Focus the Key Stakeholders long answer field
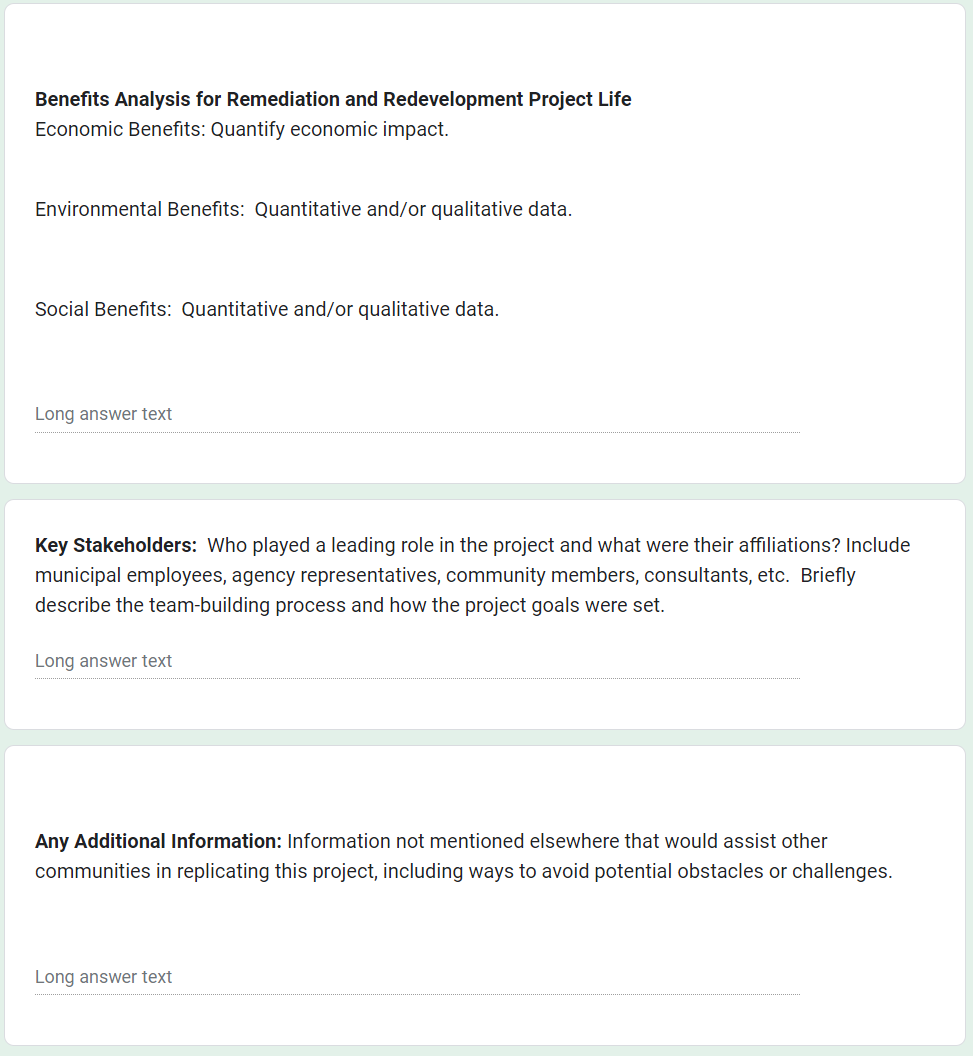The width and height of the screenshot is (973, 1056). pyautogui.click(x=416, y=661)
